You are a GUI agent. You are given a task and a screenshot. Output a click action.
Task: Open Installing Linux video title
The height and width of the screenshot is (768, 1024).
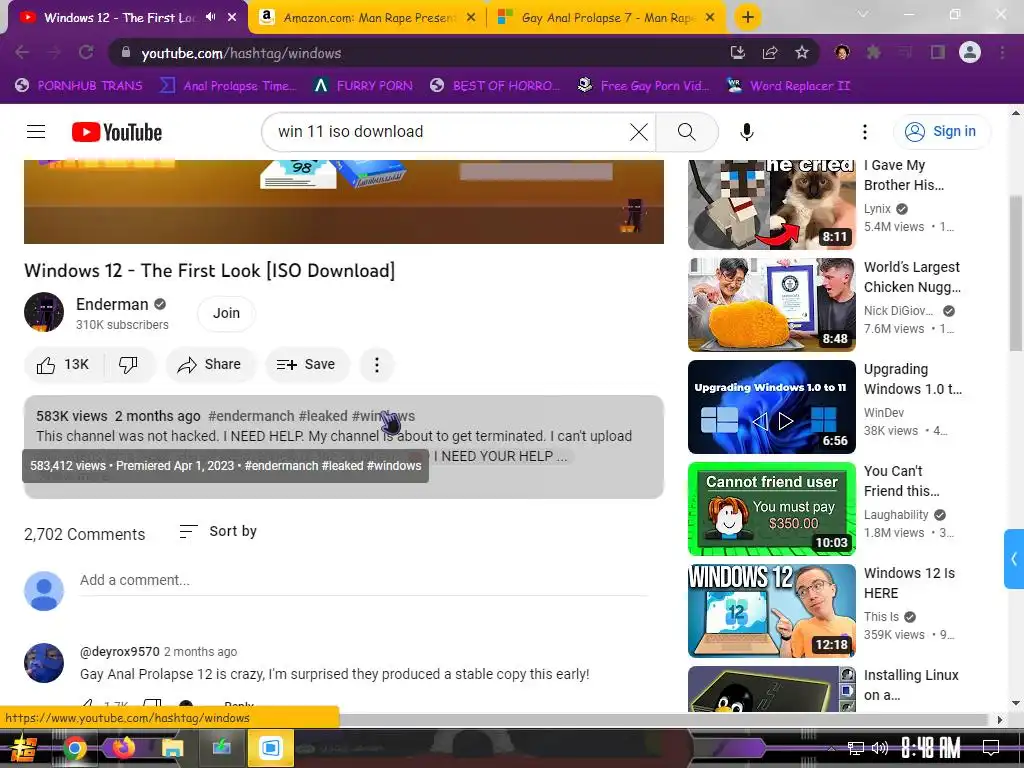click(911, 684)
